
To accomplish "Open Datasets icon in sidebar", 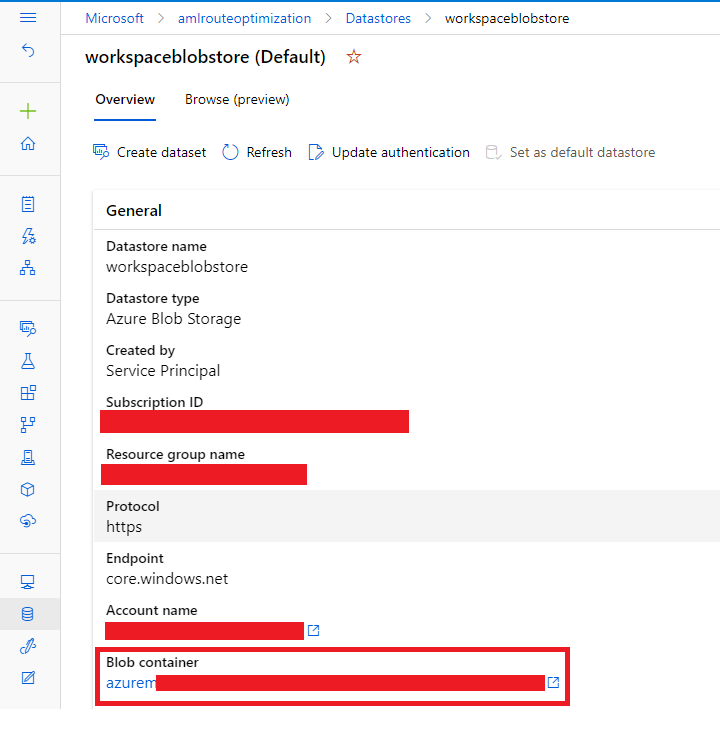I will point(28,329).
